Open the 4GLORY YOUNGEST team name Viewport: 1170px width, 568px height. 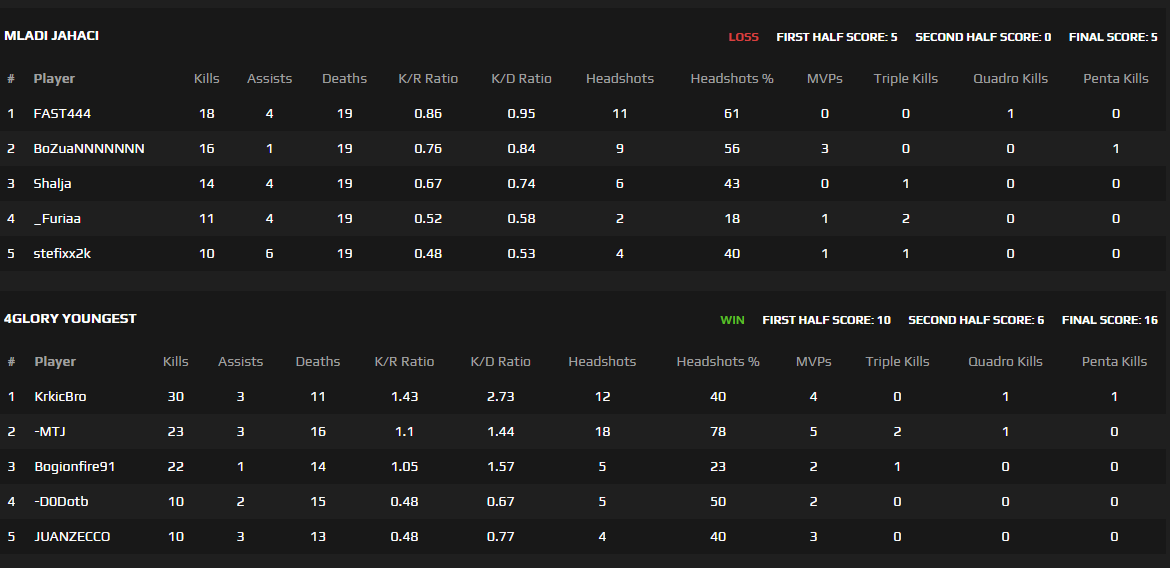click(x=70, y=319)
